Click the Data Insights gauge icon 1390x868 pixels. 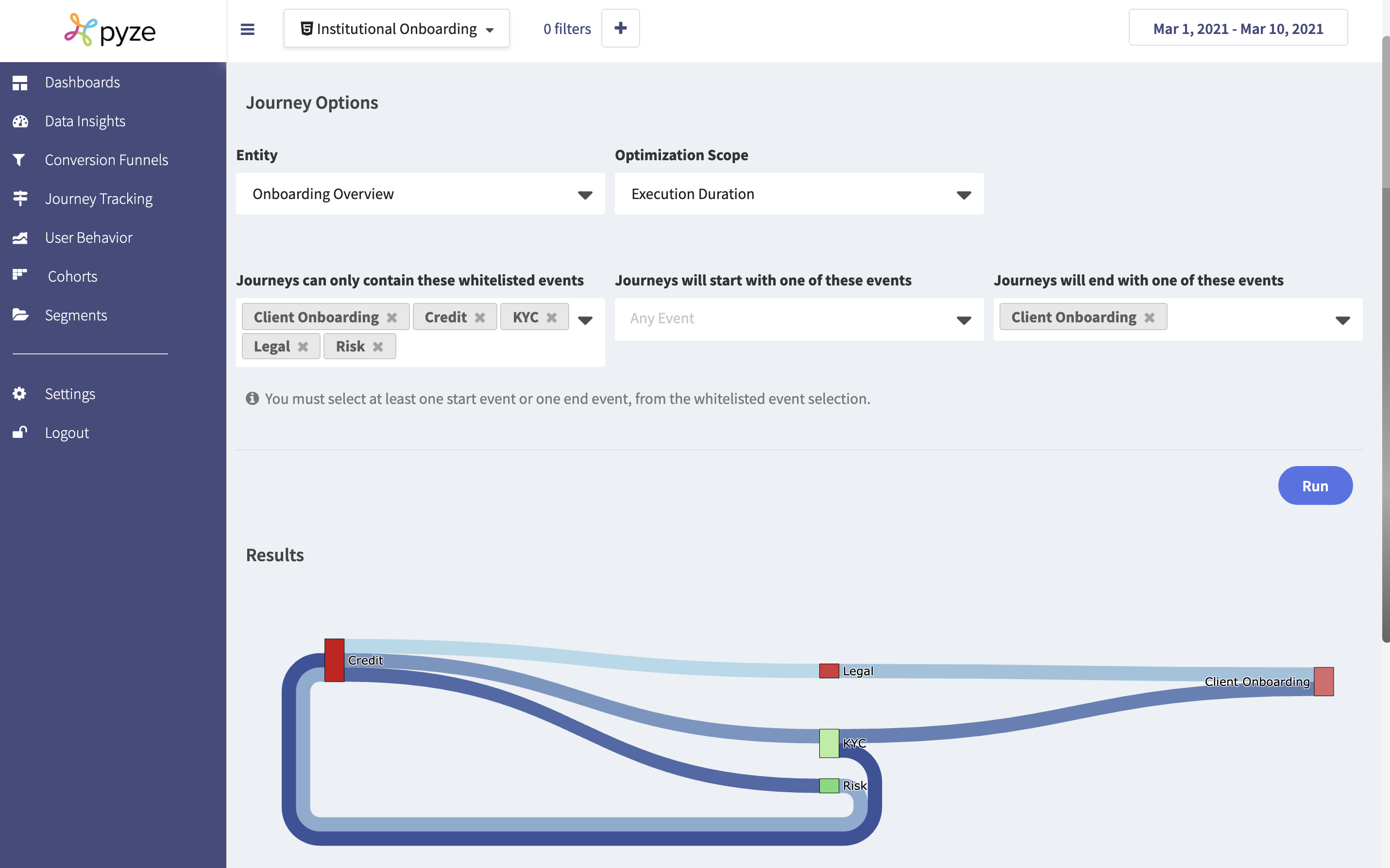point(19,121)
